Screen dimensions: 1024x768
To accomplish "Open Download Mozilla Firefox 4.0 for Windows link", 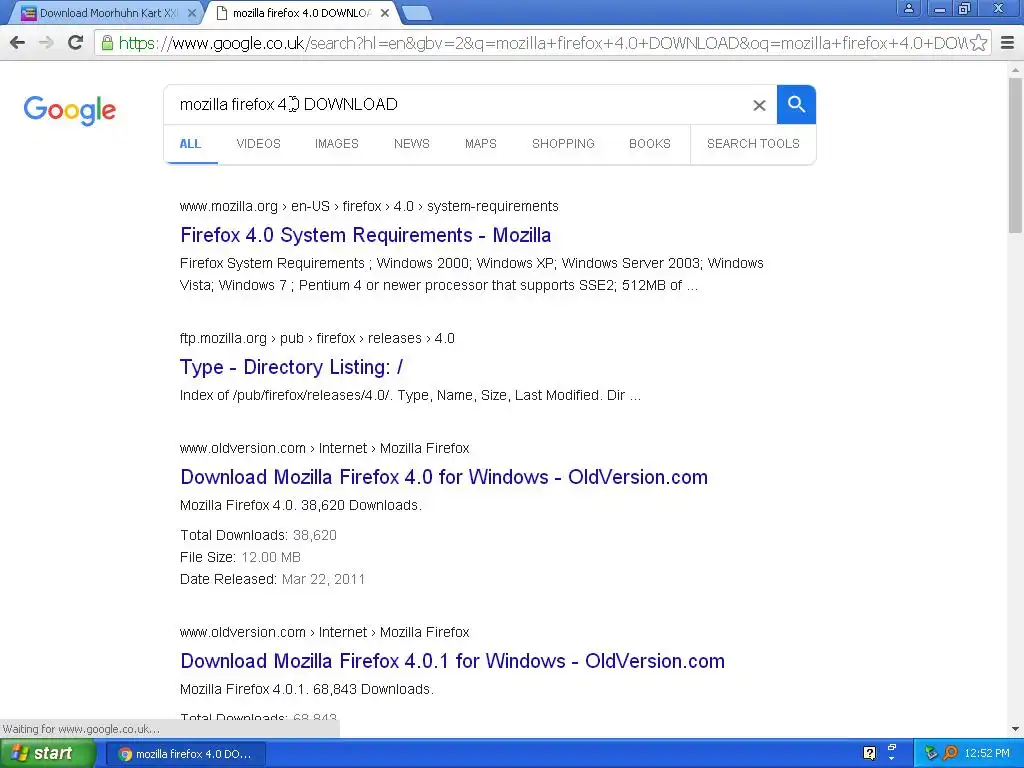I will [444, 477].
